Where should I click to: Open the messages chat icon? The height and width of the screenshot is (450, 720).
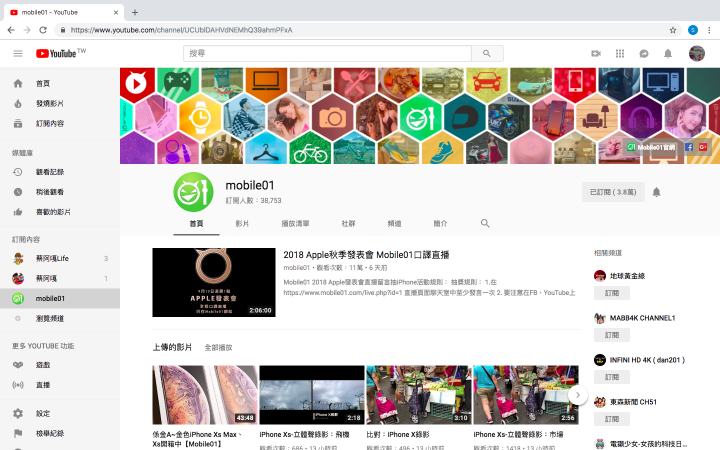644,54
